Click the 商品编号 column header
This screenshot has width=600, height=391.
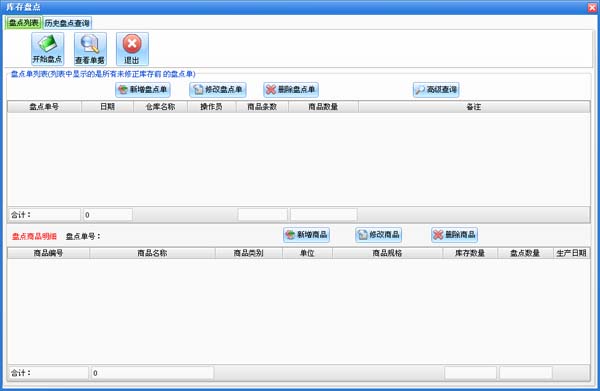click(x=49, y=253)
